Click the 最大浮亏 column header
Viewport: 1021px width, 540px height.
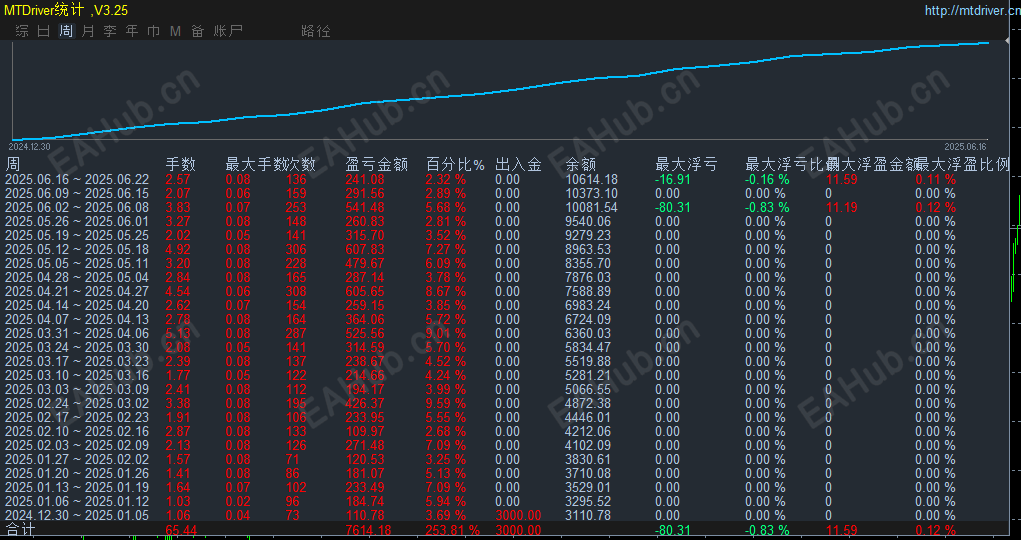point(686,164)
